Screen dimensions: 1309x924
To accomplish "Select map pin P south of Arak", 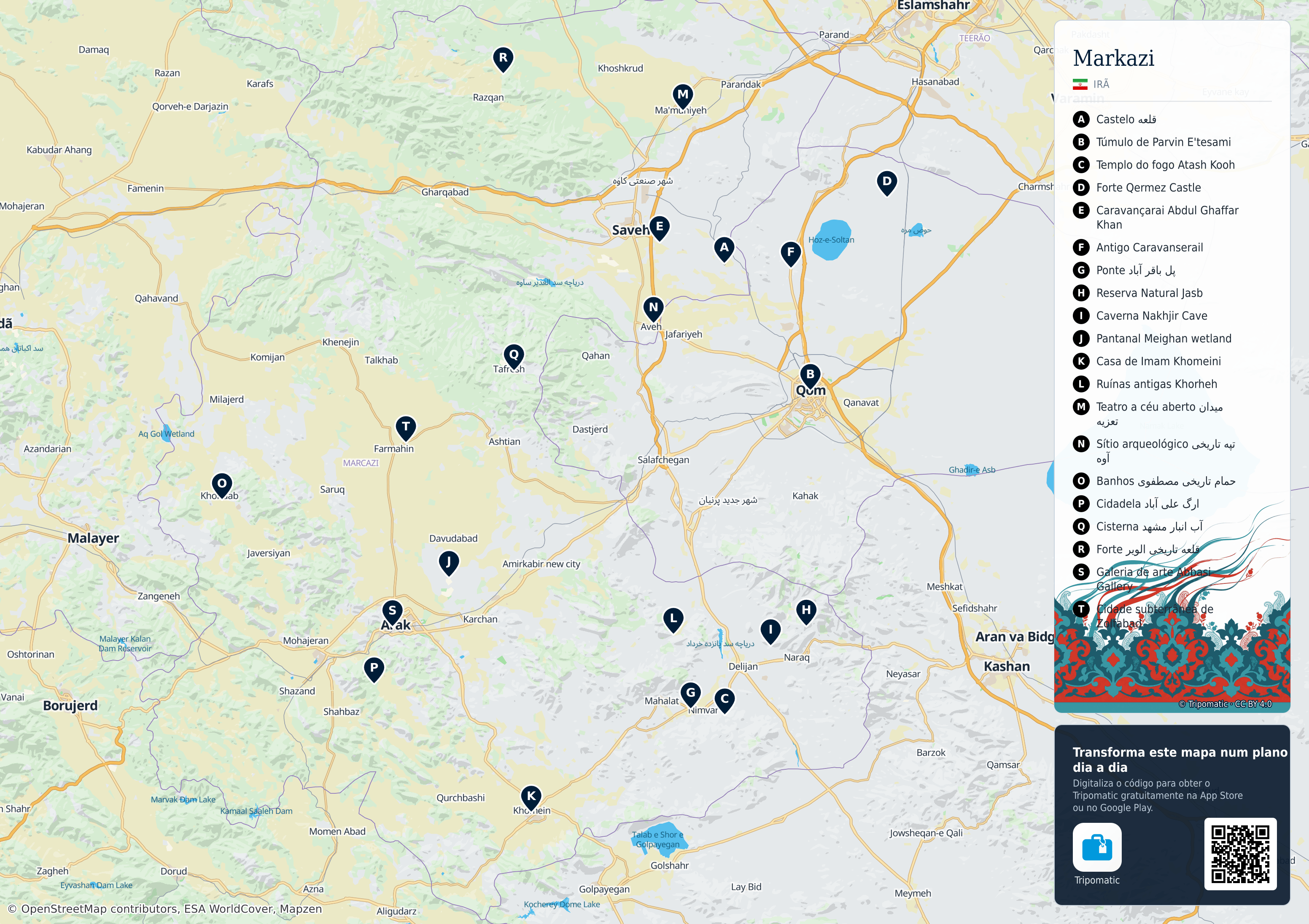I will [374, 669].
